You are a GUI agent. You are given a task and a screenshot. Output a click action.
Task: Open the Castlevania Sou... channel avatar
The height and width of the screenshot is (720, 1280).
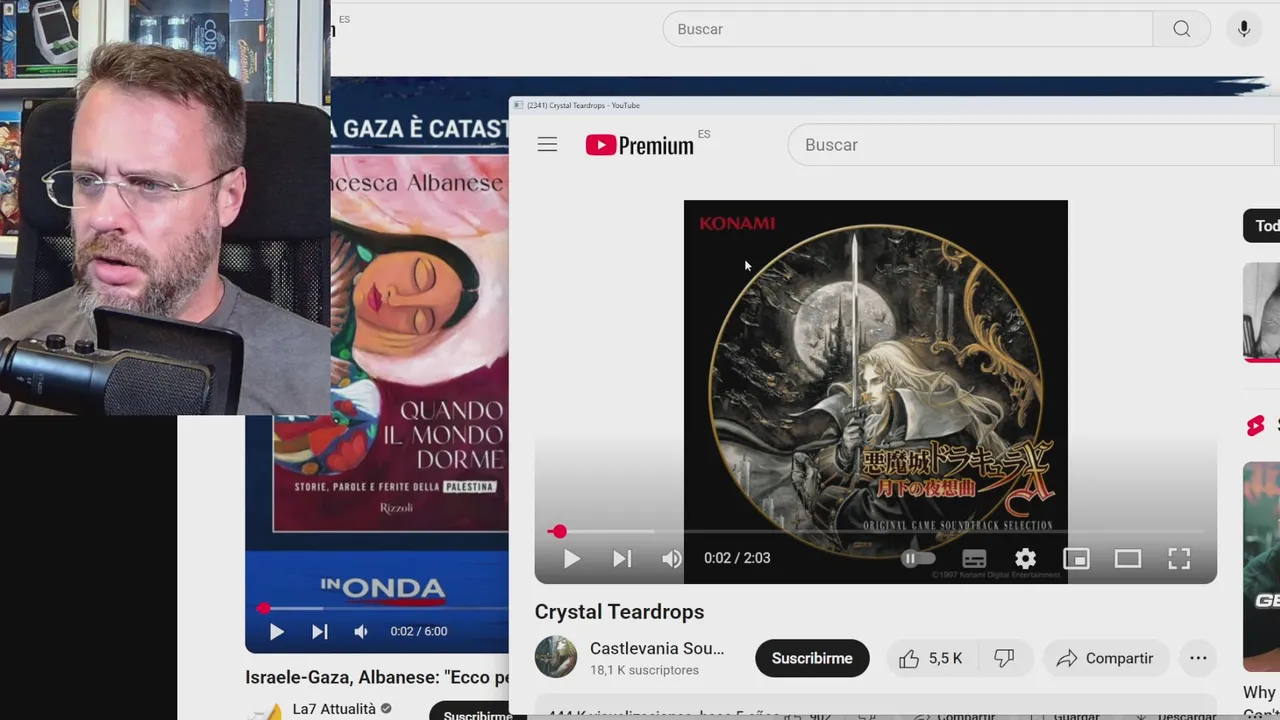click(556, 657)
